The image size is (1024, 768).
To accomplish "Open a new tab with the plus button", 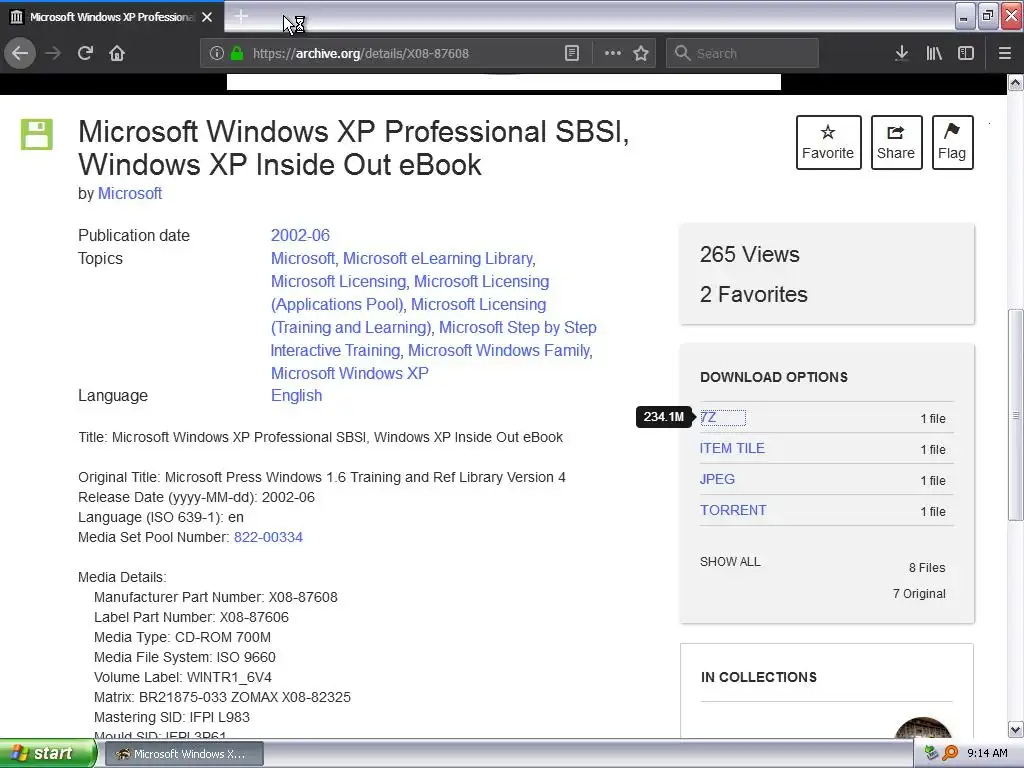I will [240, 16].
